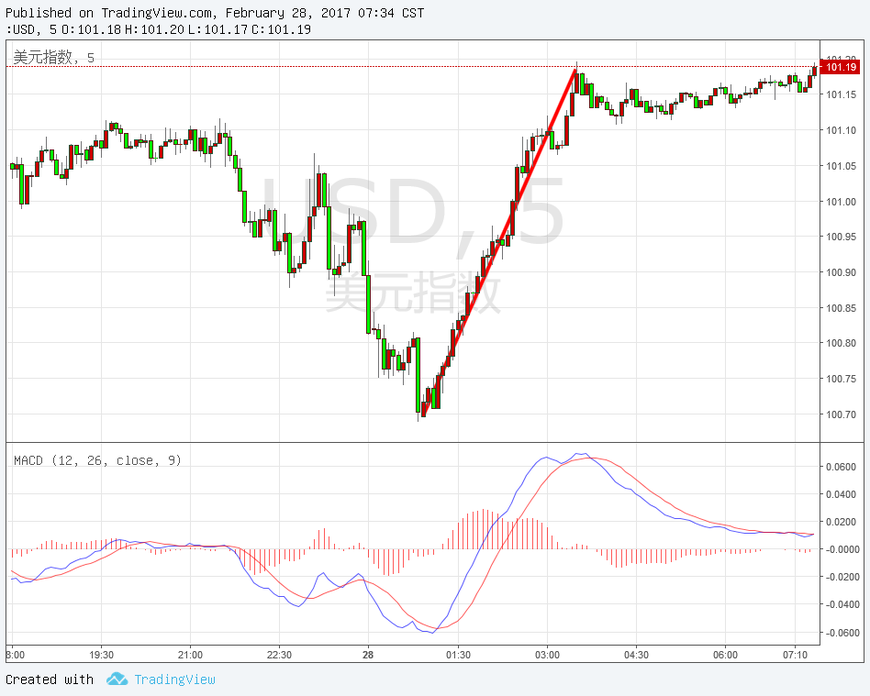Image resolution: width=870 pixels, height=696 pixels.
Task: Click the 0.0400 MACD axis label
Action: pos(841,495)
